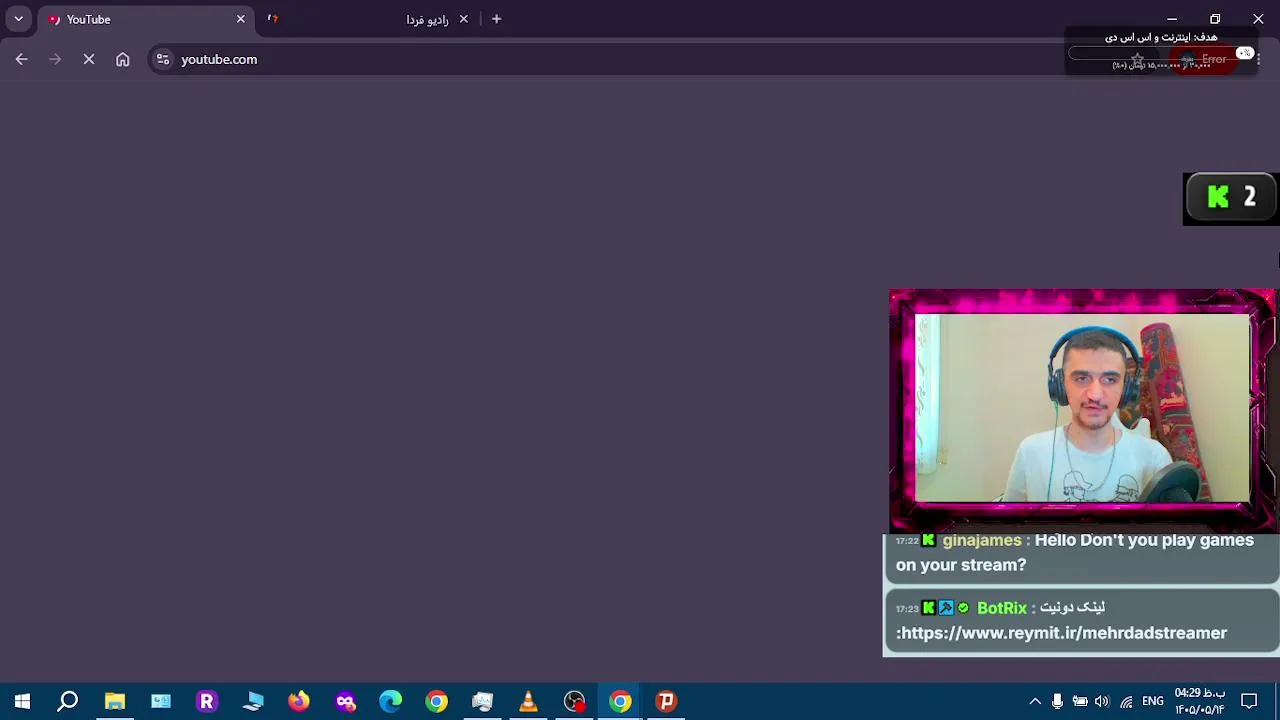Open the tab search dropdown arrow
The width and height of the screenshot is (1280, 720).
18,19
